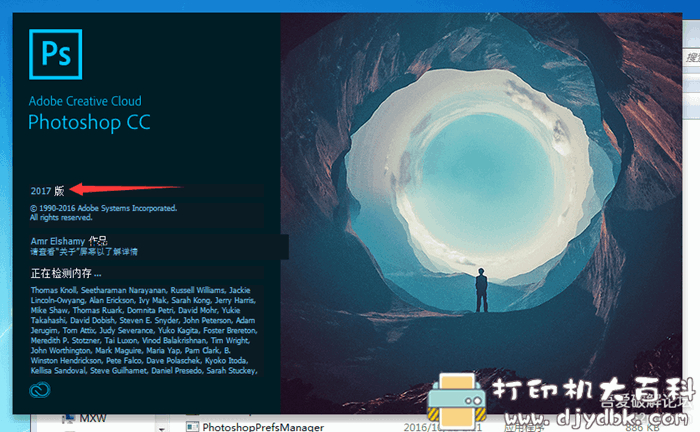Viewport: 700px width, 432px height.
Task: Click the "Adobe Creative Cloud" text
Action: coord(85,101)
